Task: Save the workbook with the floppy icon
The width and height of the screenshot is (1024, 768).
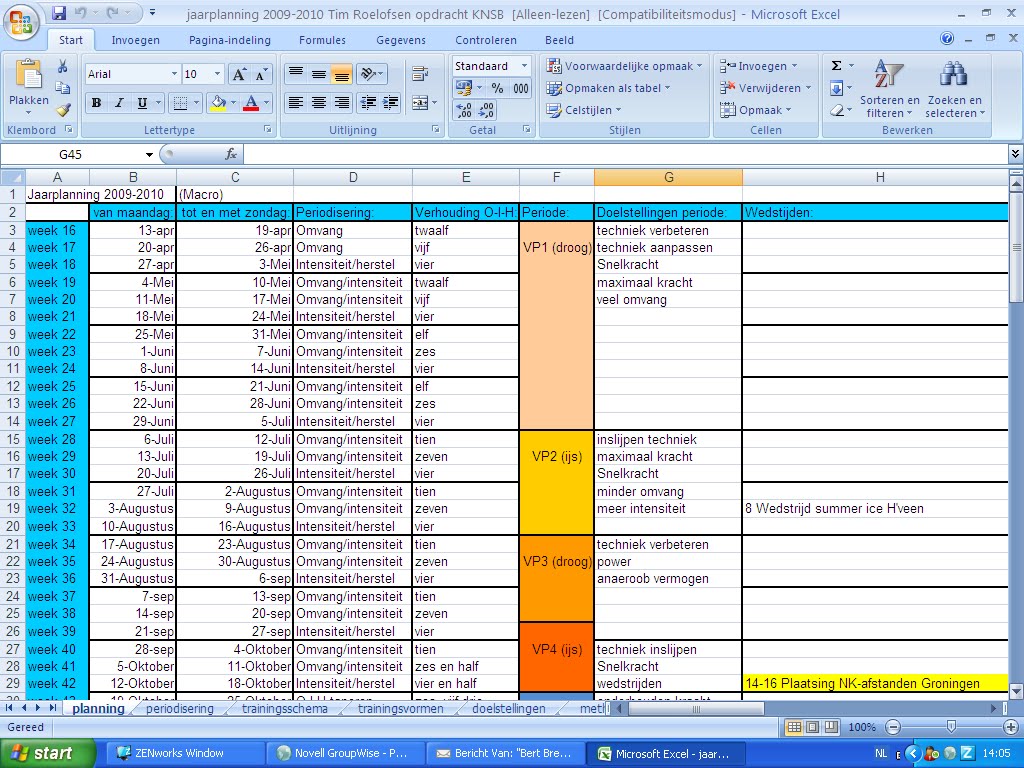Action: click(59, 13)
